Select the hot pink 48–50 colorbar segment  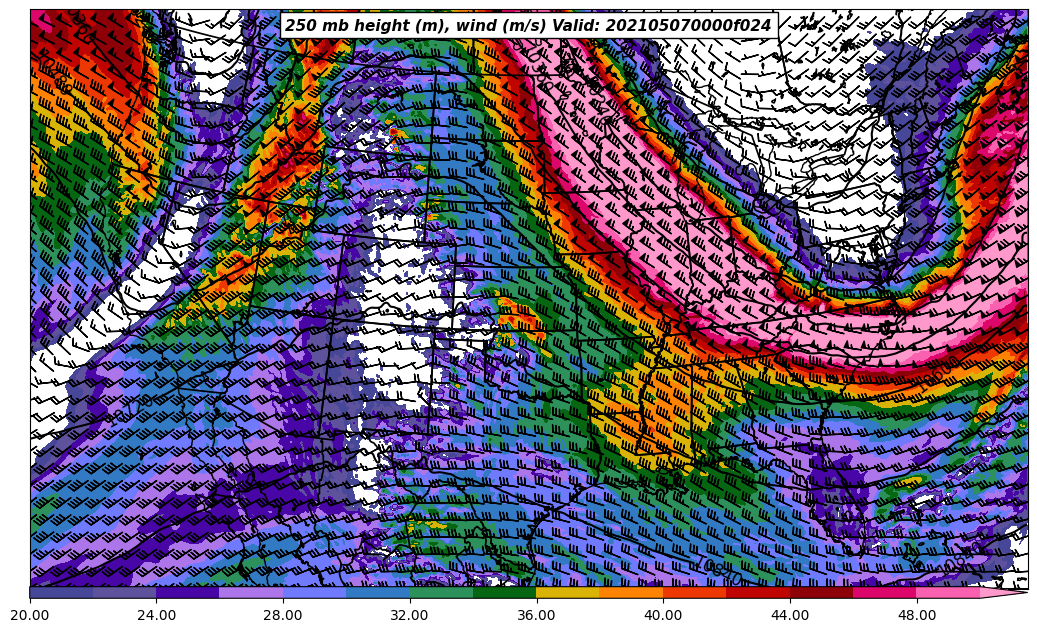(948, 593)
